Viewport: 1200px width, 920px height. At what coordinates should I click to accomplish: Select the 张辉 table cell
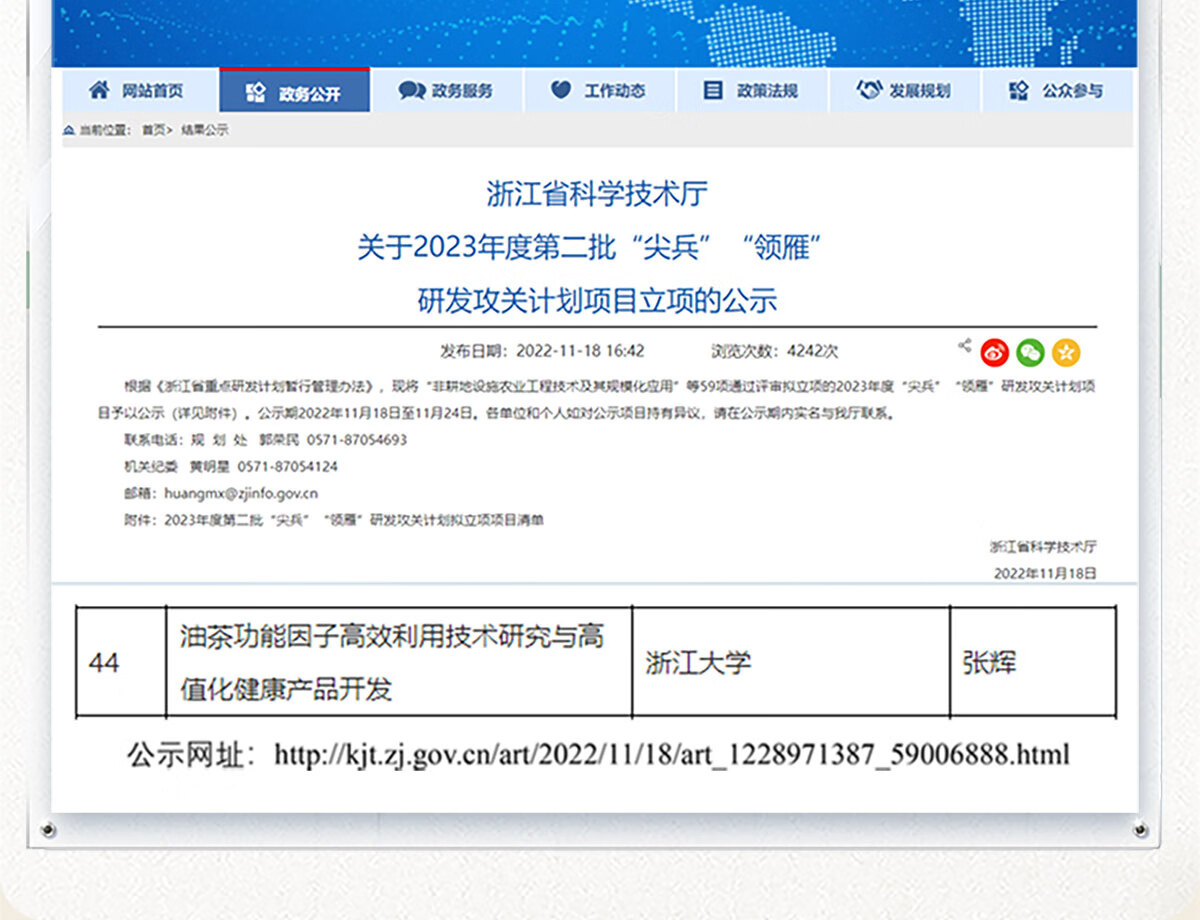click(989, 663)
